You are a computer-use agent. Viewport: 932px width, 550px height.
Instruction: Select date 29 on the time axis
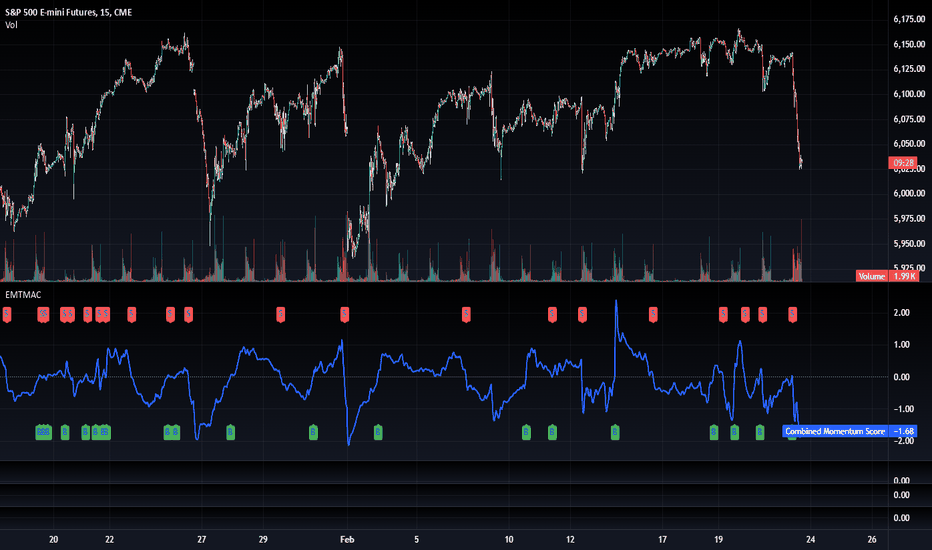point(263,539)
